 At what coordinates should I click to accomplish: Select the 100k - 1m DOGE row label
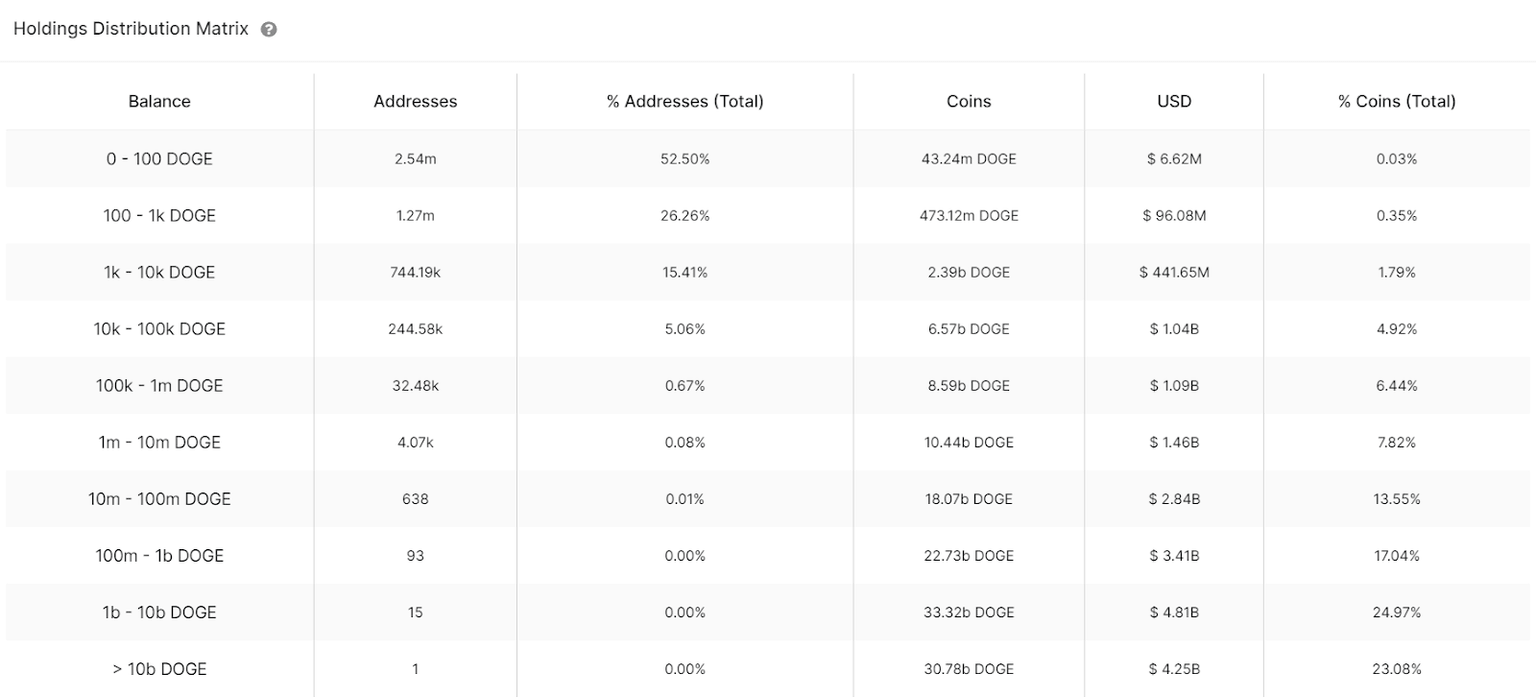[x=159, y=386]
